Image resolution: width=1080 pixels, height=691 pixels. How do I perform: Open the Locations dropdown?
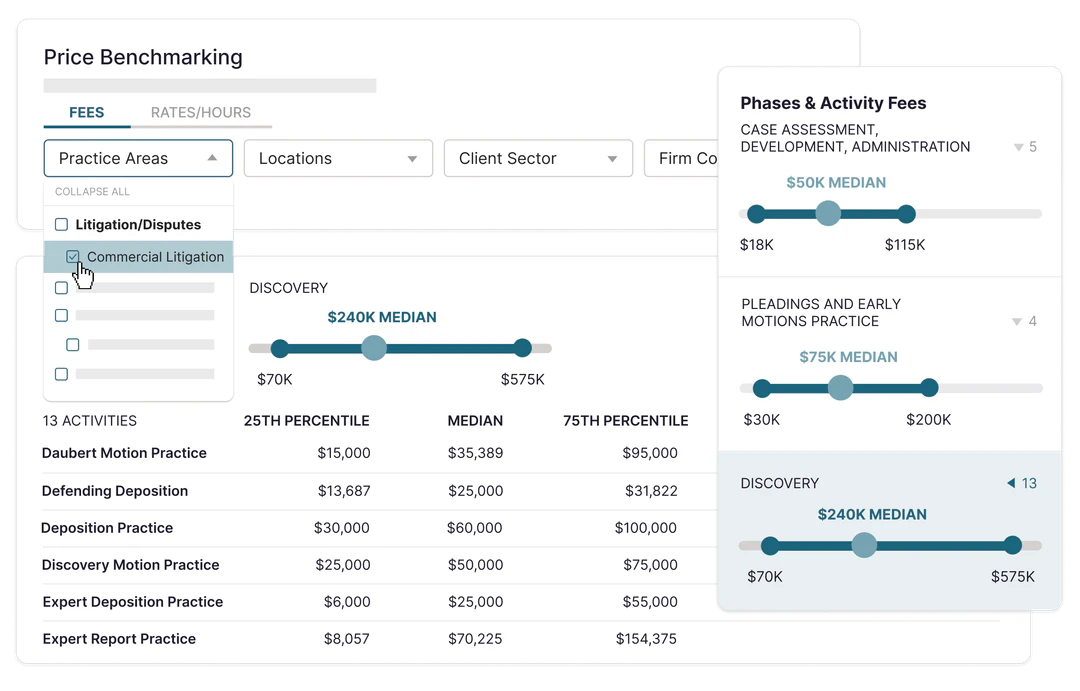[x=338, y=158]
